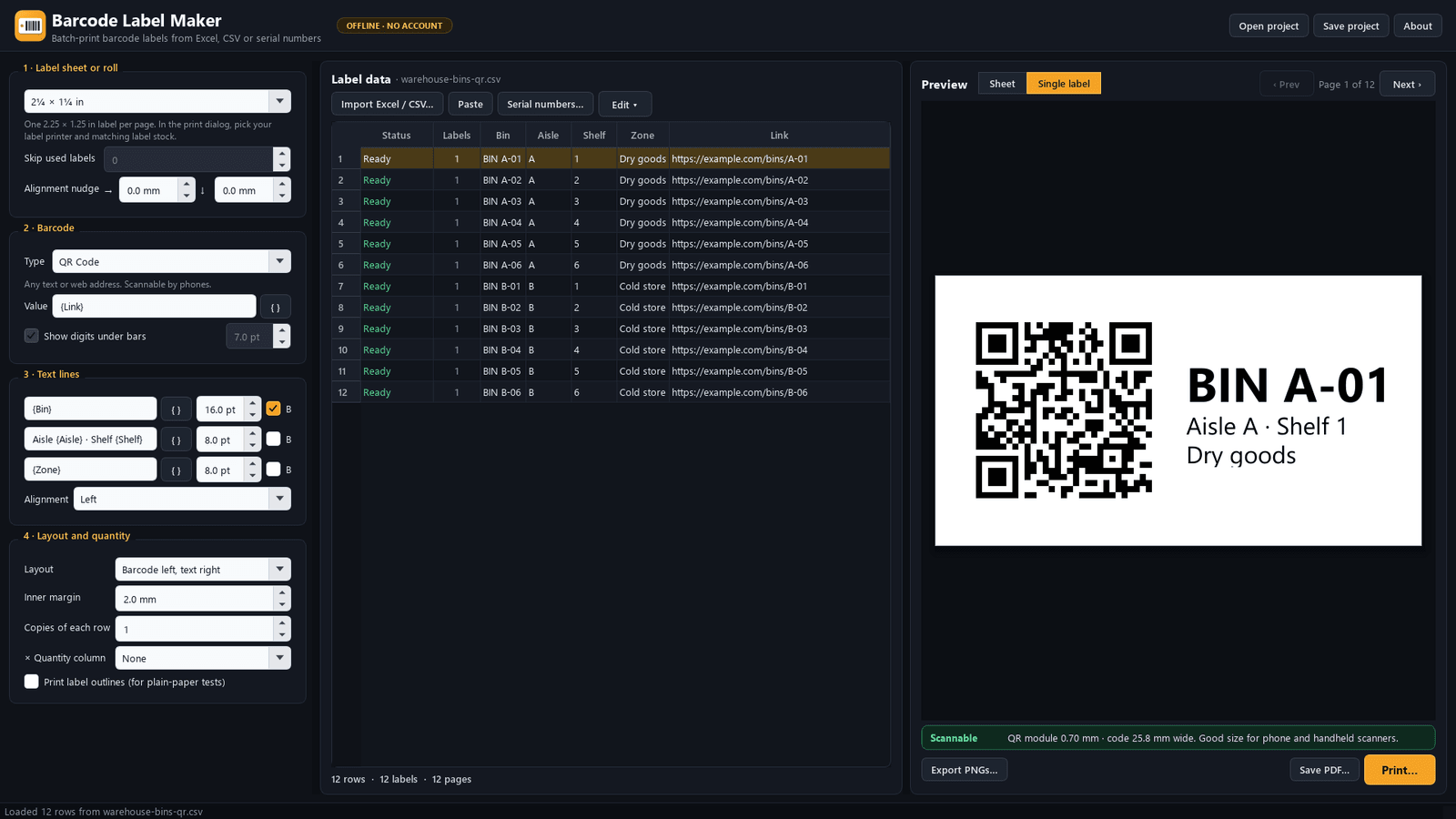Click Export PNGs button
Viewport: 1456px width, 819px height.
[x=965, y=770]
